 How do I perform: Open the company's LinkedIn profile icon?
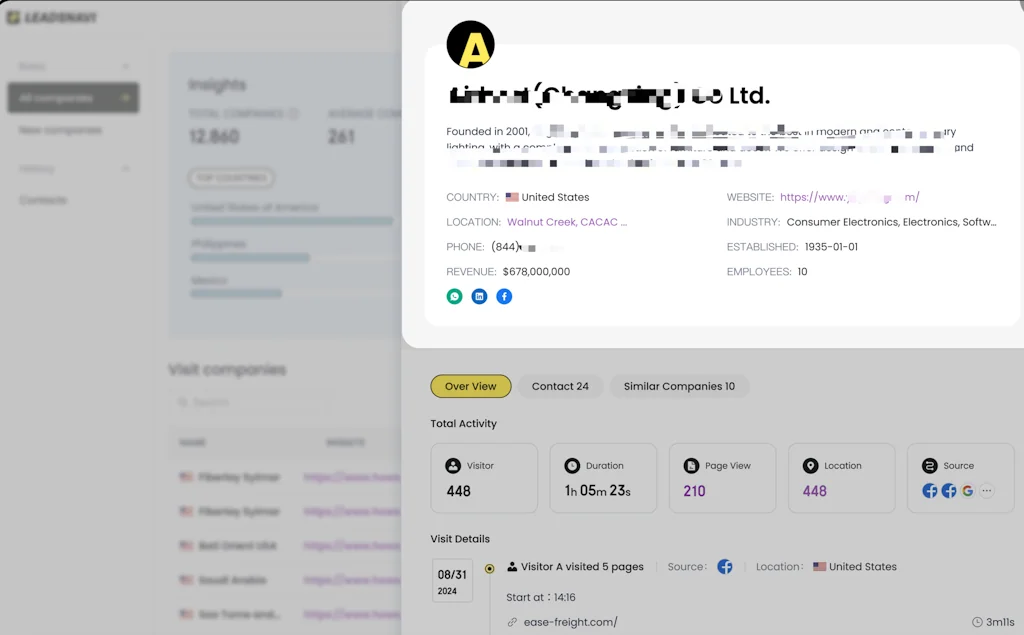click(x=480, y=296)
